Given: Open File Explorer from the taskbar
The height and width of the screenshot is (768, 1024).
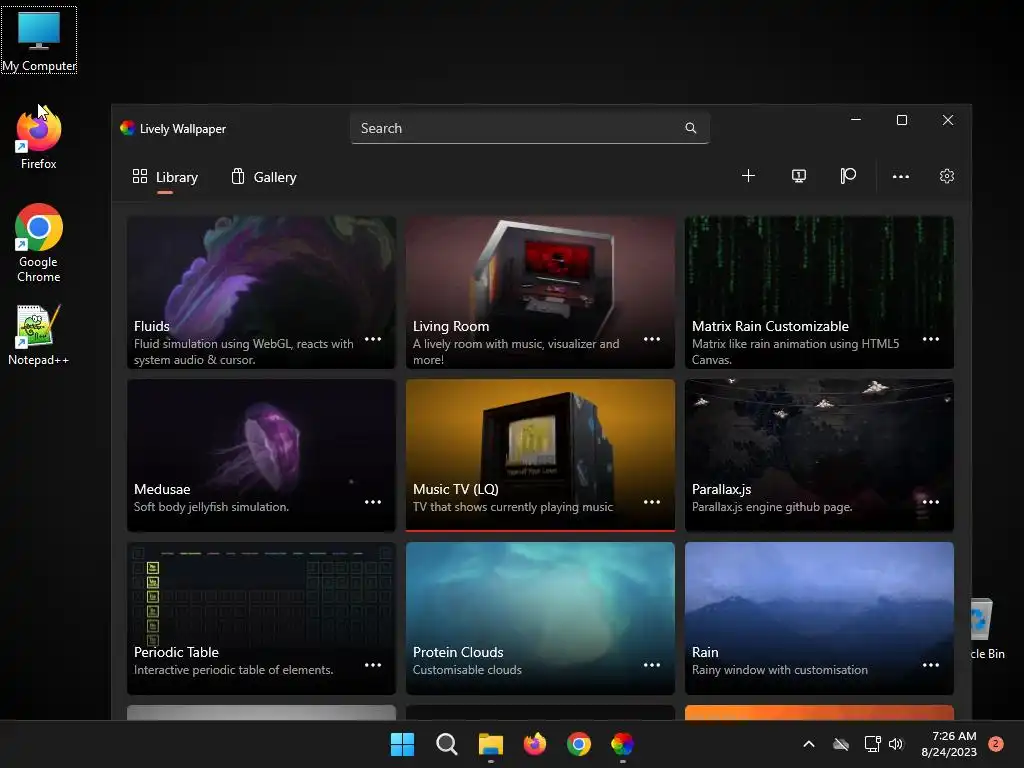Looking at the screenshot, I should coord(490,744).
